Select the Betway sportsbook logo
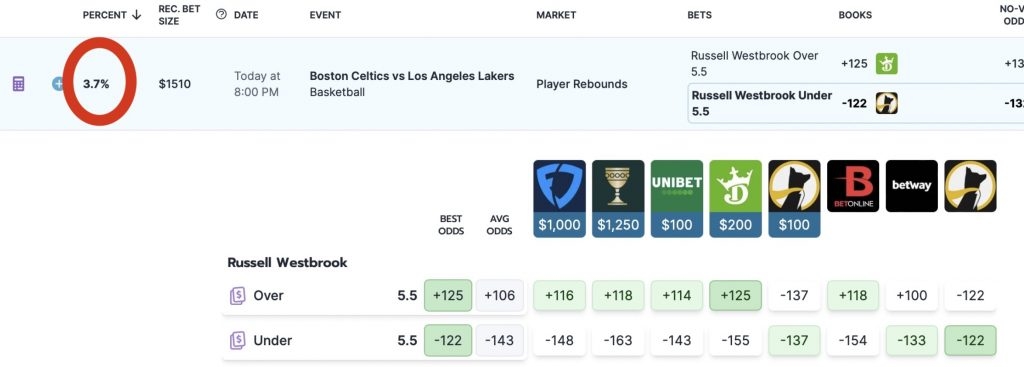The width and height of the screenshot is (1024, 367). (912, 186)
